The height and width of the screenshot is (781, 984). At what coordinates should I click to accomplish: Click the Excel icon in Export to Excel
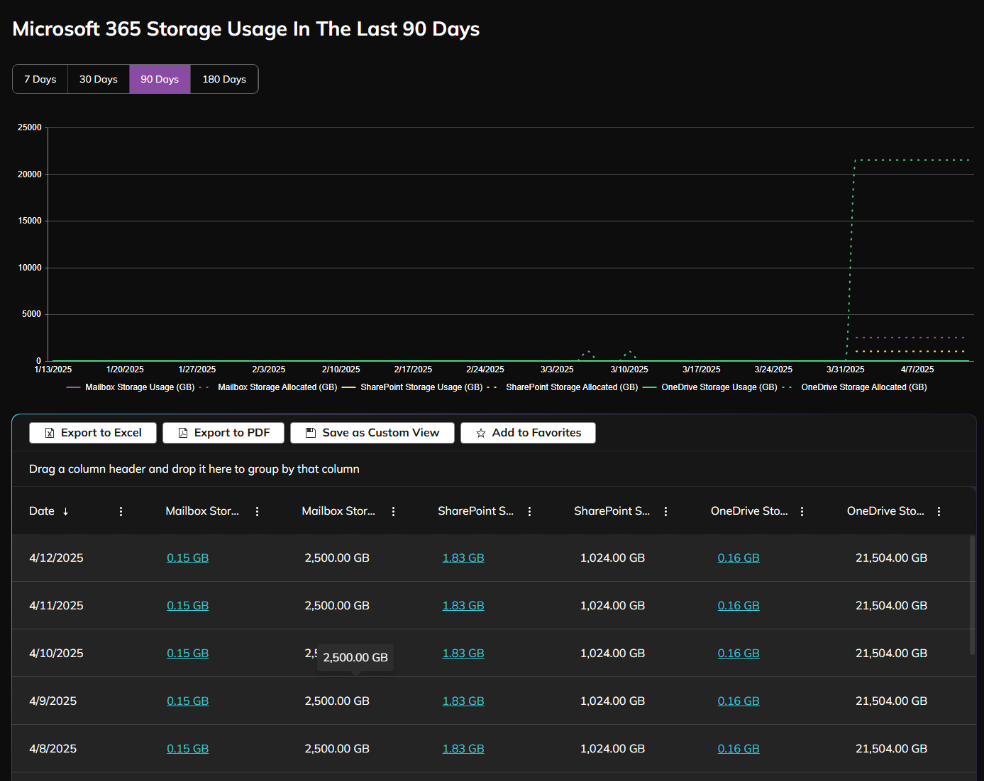point(50,433)
